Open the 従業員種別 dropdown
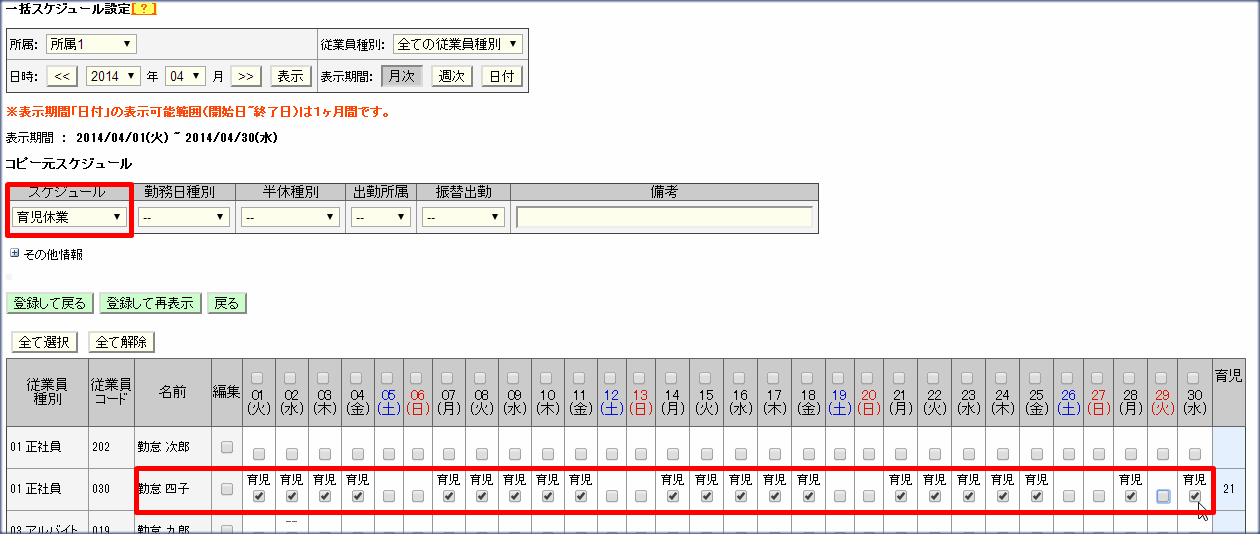 tap(456, 44)
